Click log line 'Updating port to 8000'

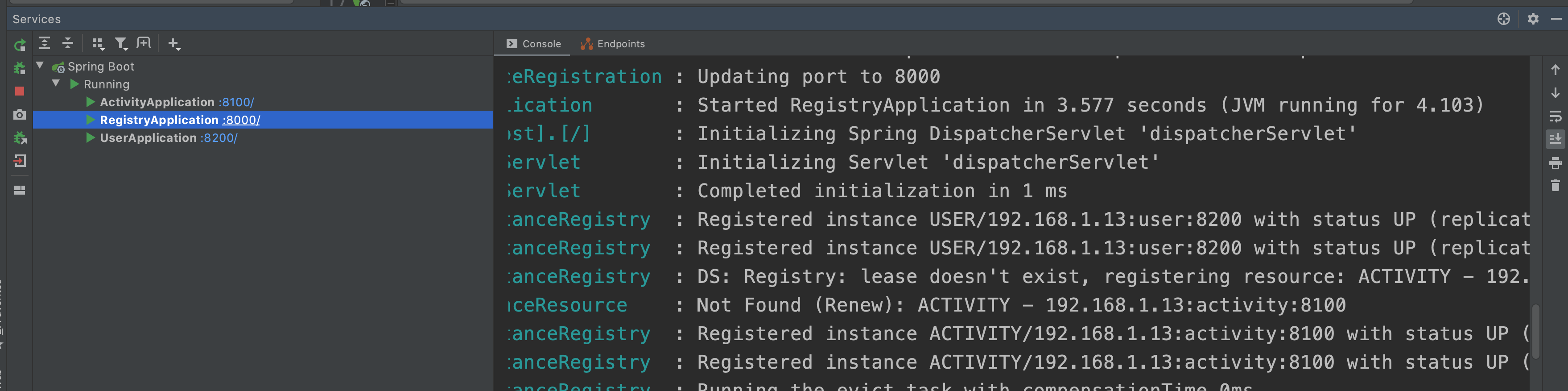click(818, 77)
